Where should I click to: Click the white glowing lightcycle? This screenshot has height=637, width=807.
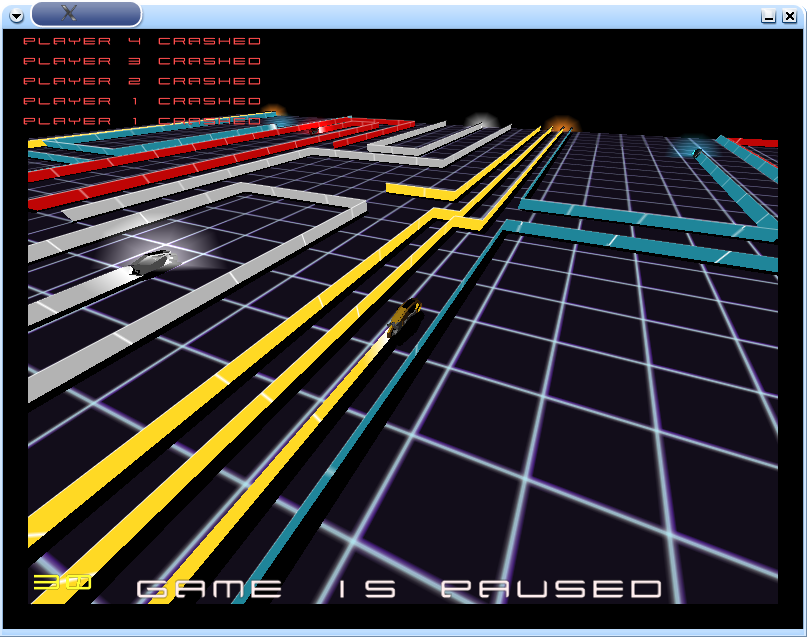(153, 261)
